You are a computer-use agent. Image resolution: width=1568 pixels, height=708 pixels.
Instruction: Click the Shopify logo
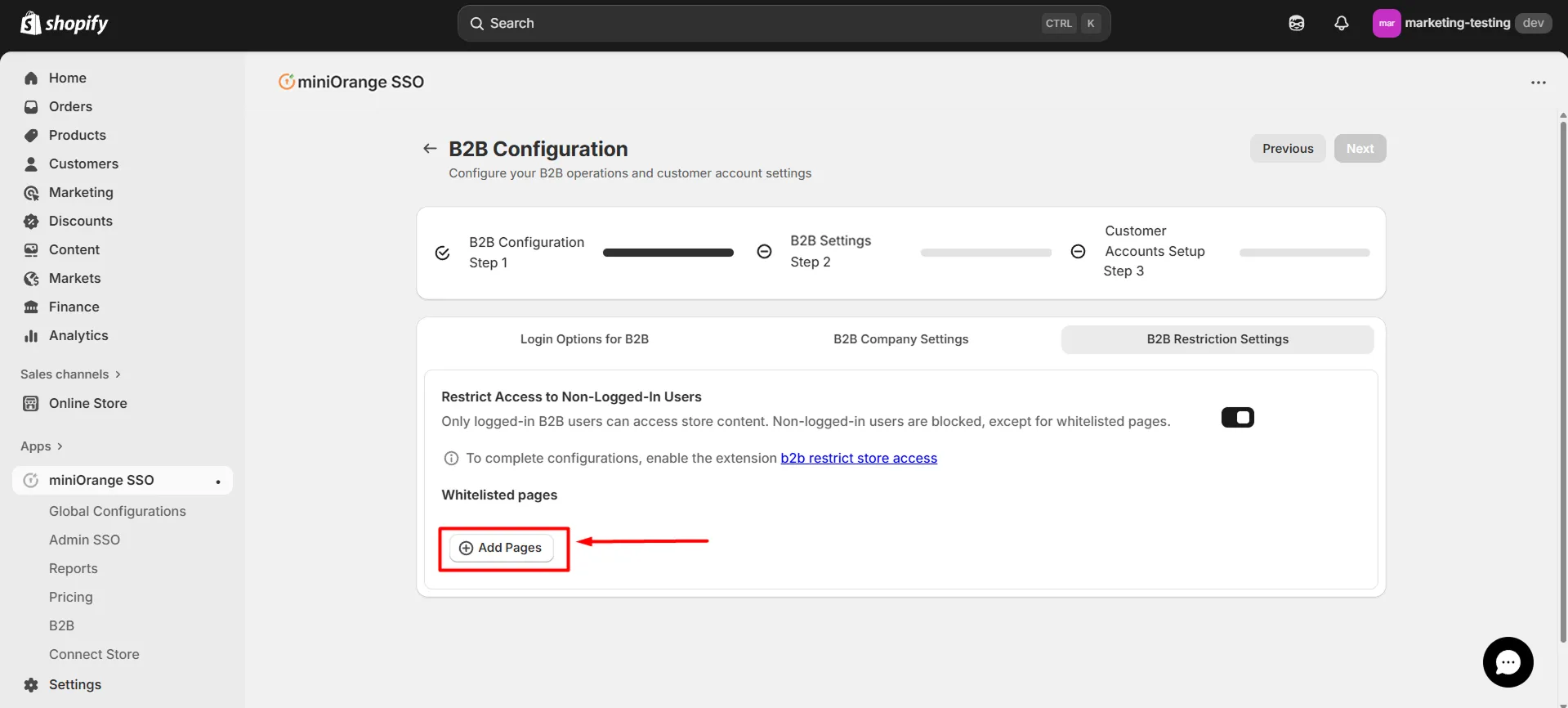click(x=64, y=23)
